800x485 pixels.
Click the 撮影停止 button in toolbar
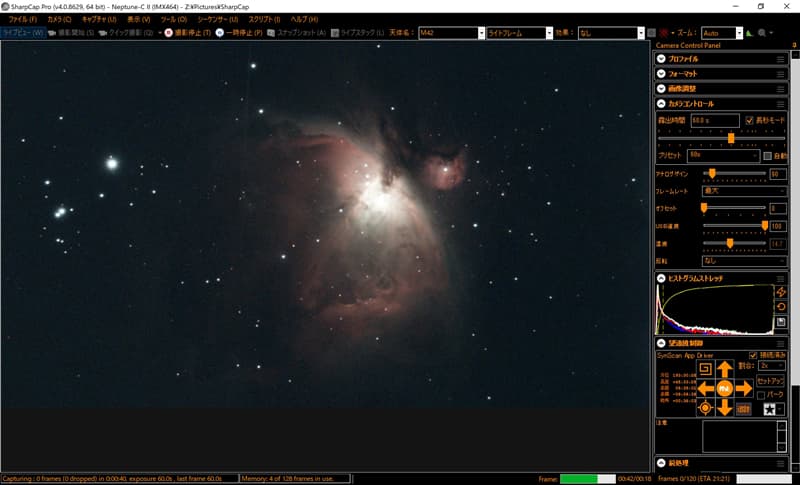tap(187, 33)
